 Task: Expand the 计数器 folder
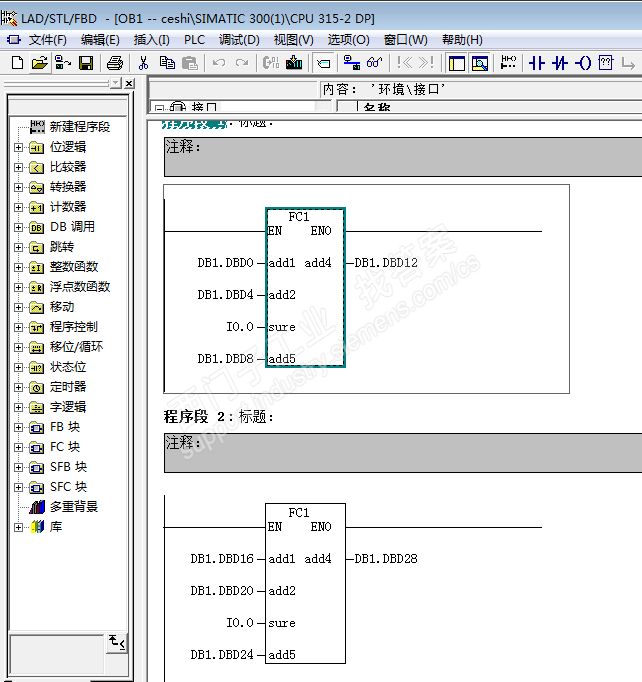(x=18, y=207)
